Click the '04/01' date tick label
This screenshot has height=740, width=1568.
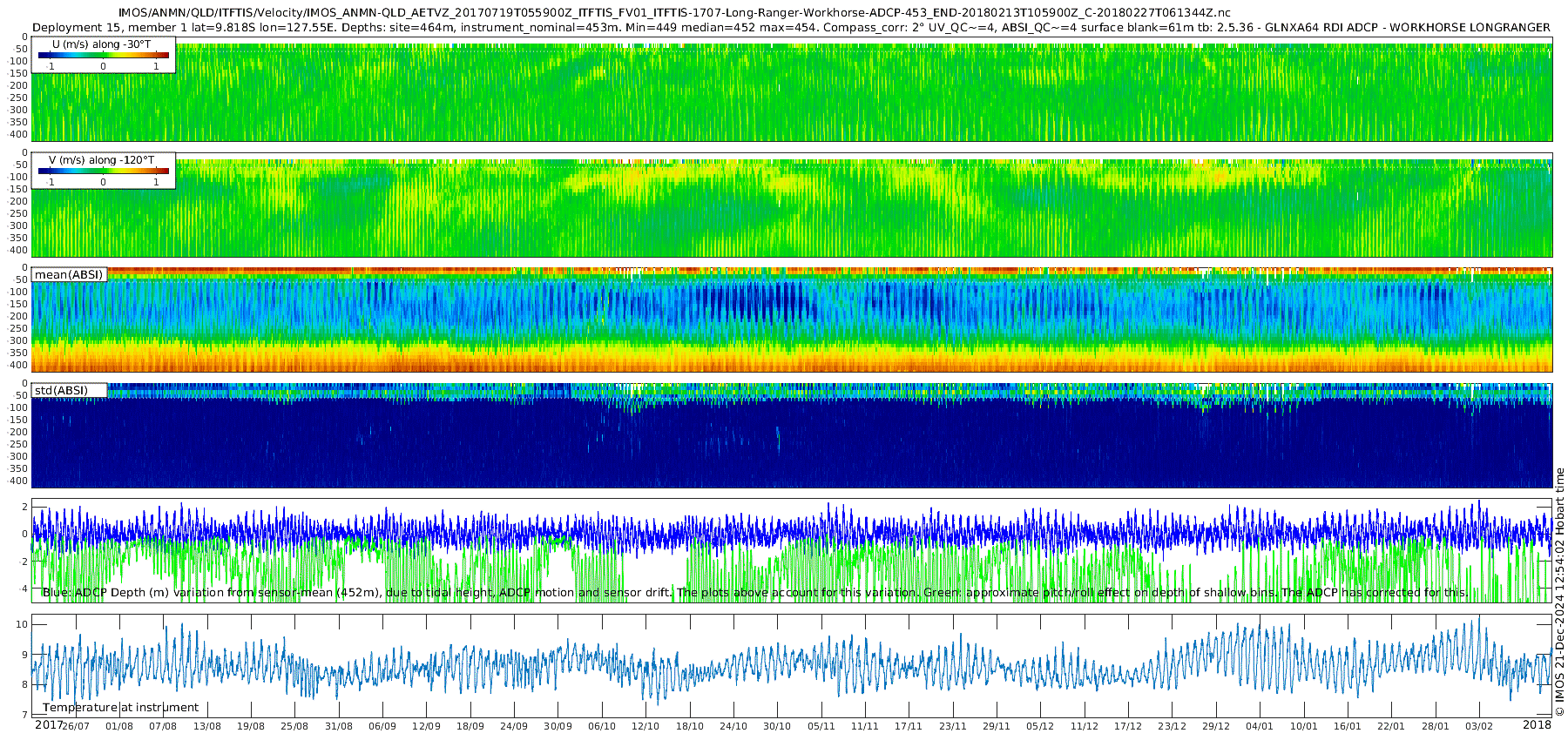[x=1260, y=727]
